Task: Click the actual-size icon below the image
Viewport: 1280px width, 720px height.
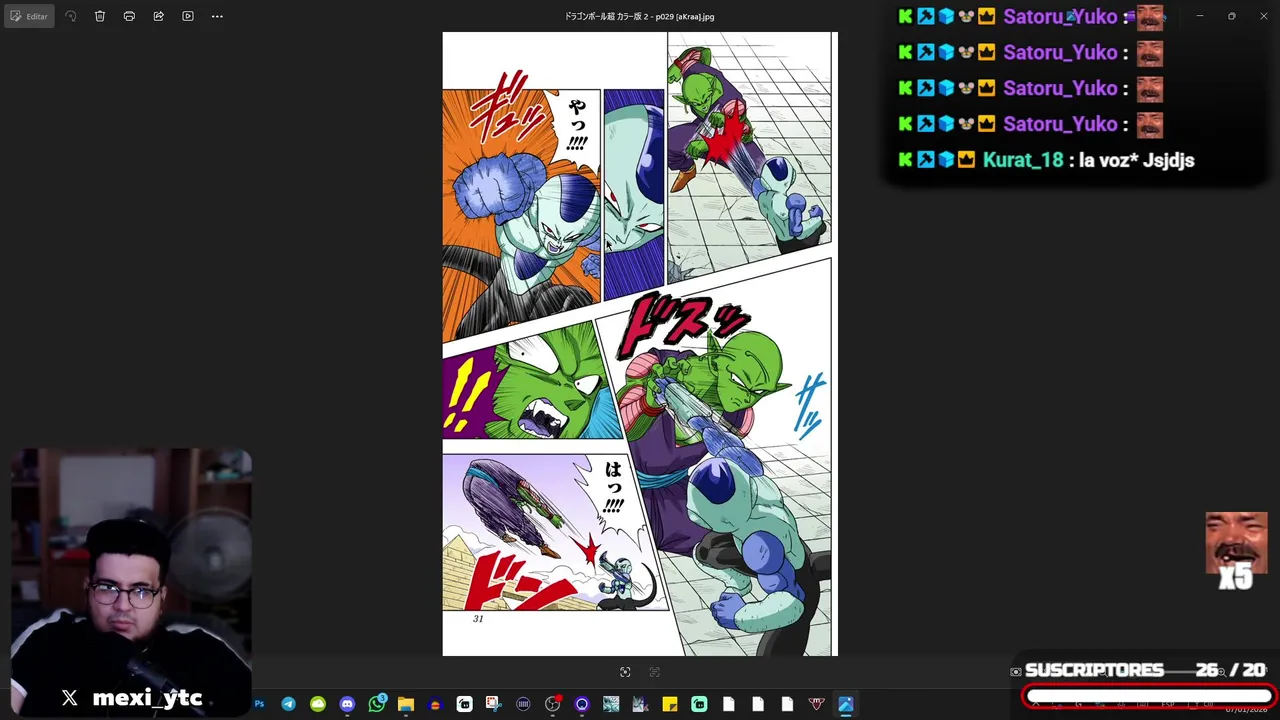Action: pyautogui.click(x=655, y=672)
